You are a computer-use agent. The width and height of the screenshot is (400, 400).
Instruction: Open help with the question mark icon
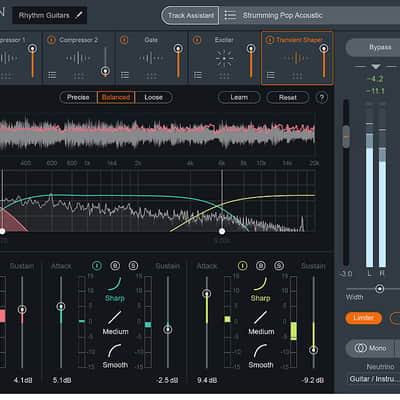322,98
